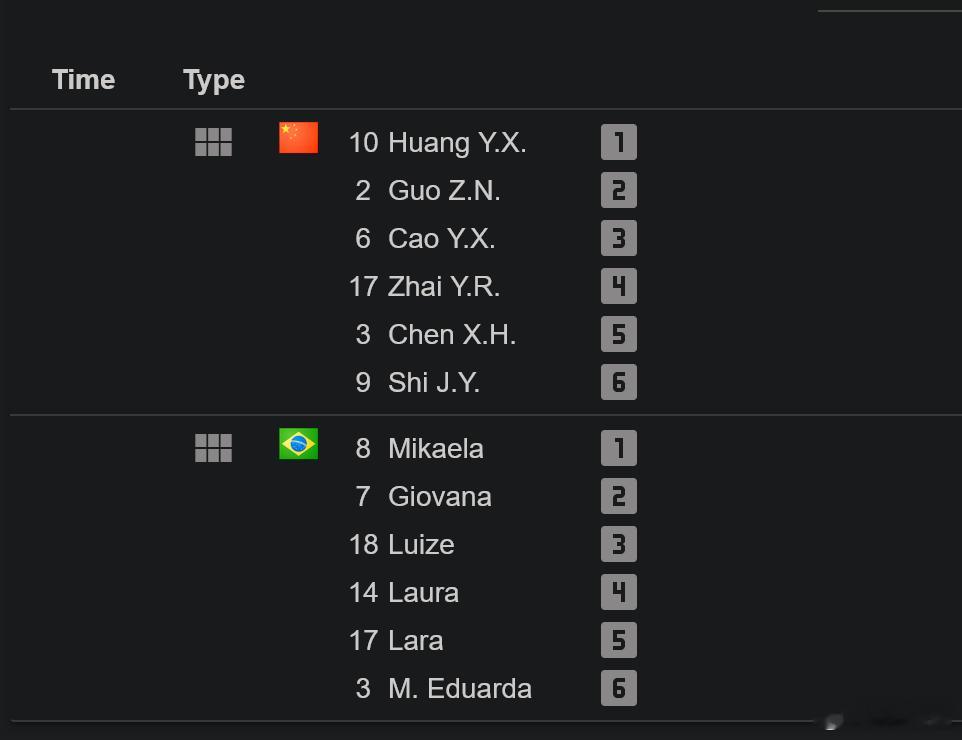Click position badge 1 next to Huang Y.X.
This screenshot has height=740, width=962.
pos(618,142)
